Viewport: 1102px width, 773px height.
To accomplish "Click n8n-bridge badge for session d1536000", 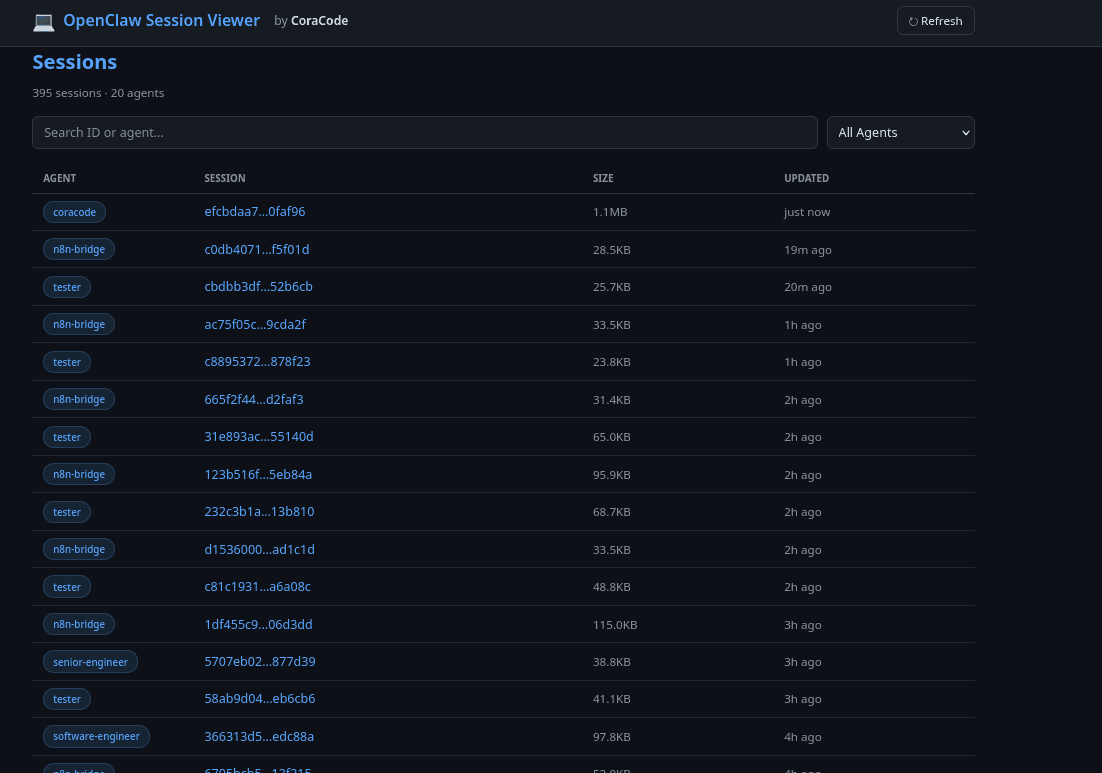I will point(79,550).
